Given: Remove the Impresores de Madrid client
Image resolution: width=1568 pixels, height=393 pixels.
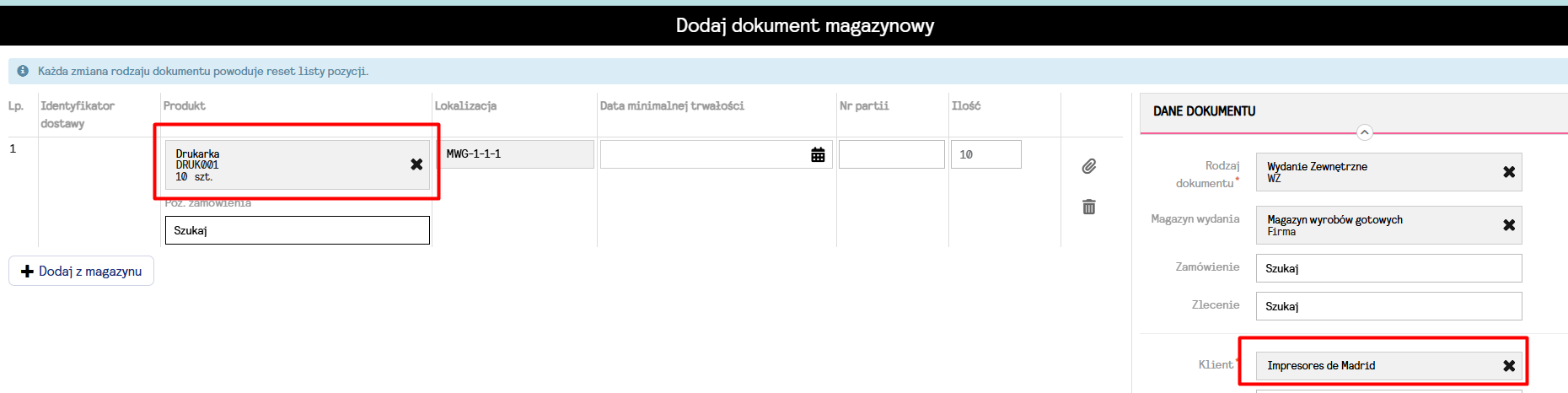Looking at the screenshot, I should click(1509, 366).
